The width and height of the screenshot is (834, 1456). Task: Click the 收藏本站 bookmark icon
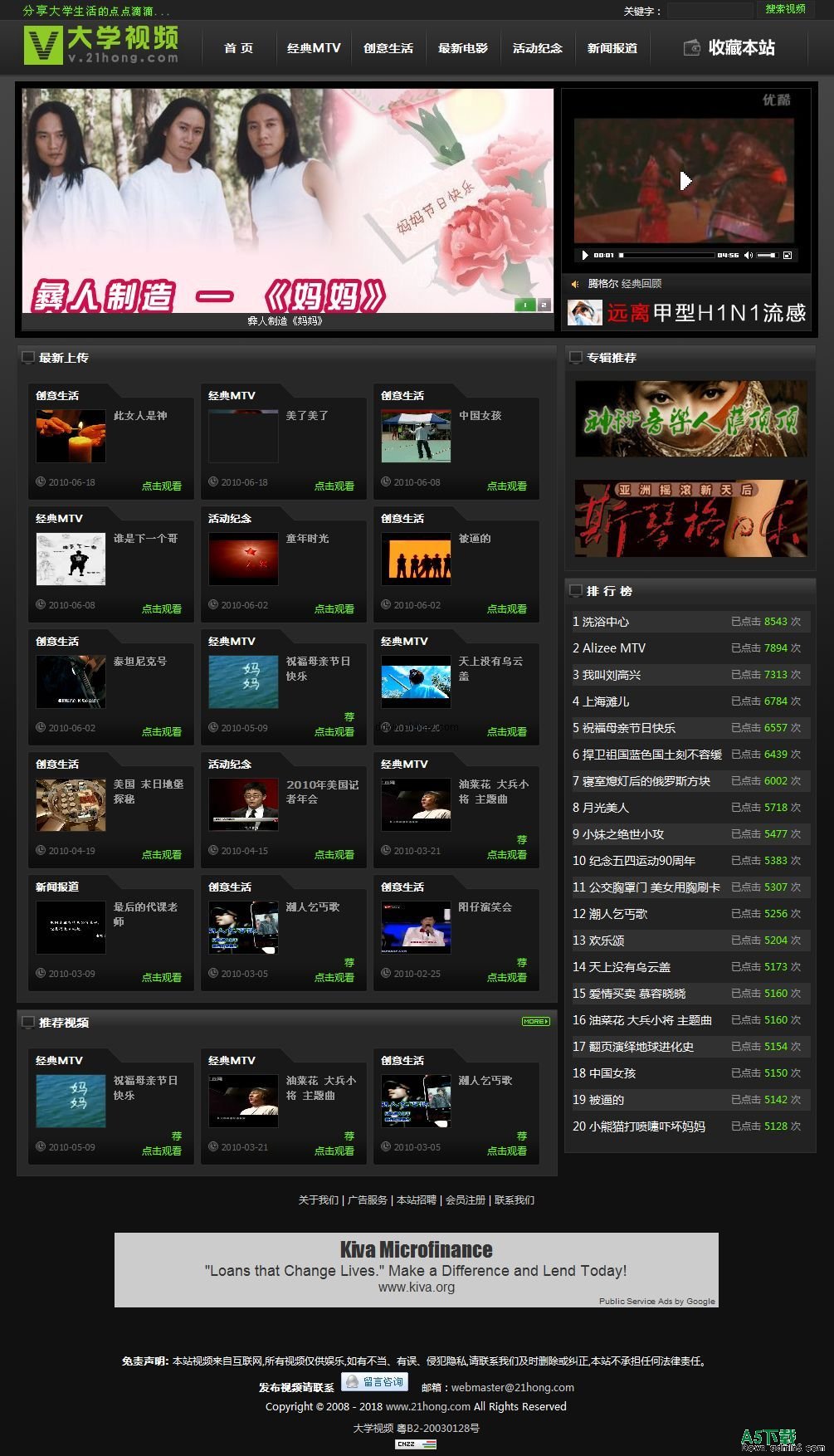point(691,48)
